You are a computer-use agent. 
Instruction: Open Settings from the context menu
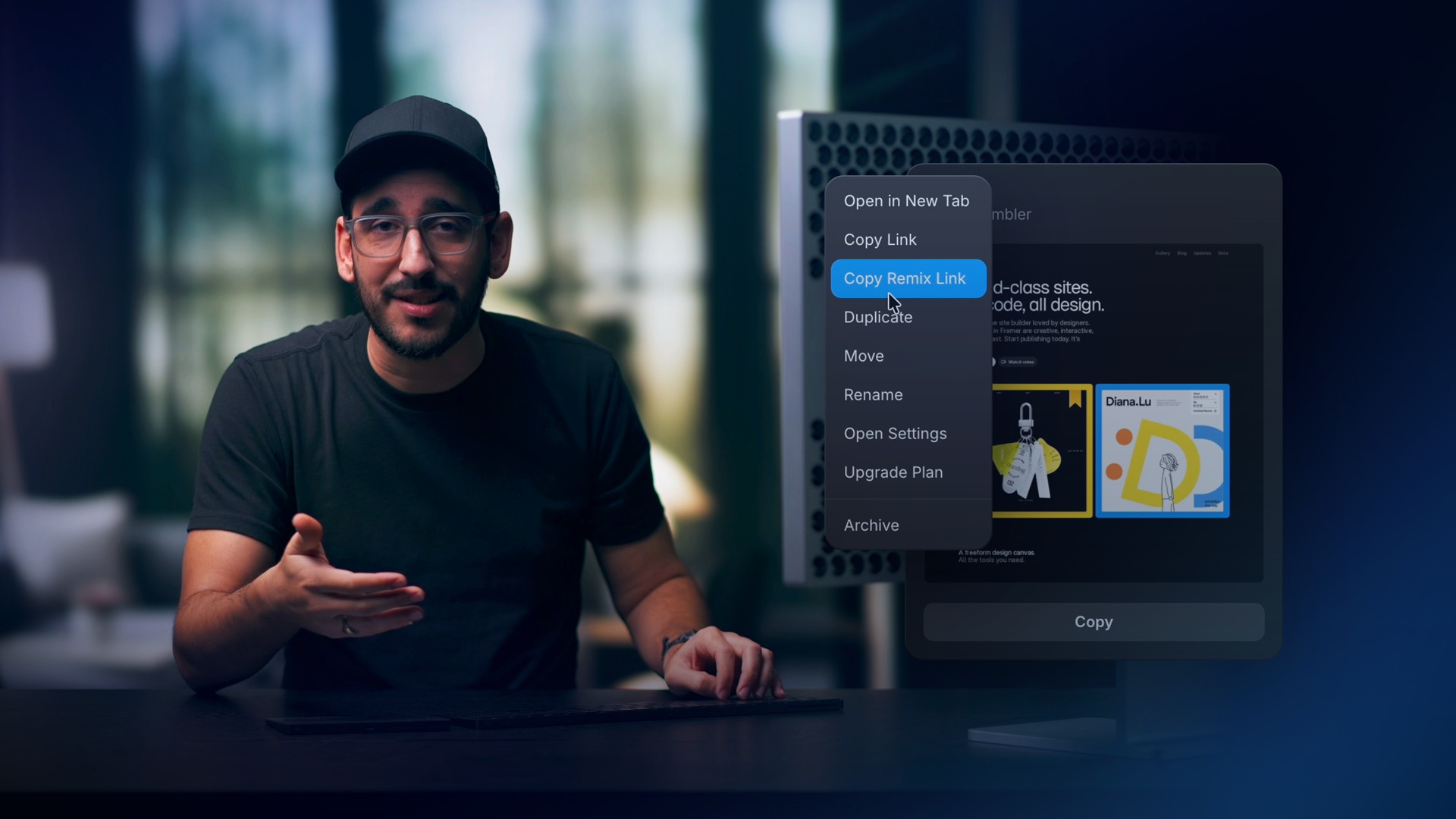[x=895, y=433]
